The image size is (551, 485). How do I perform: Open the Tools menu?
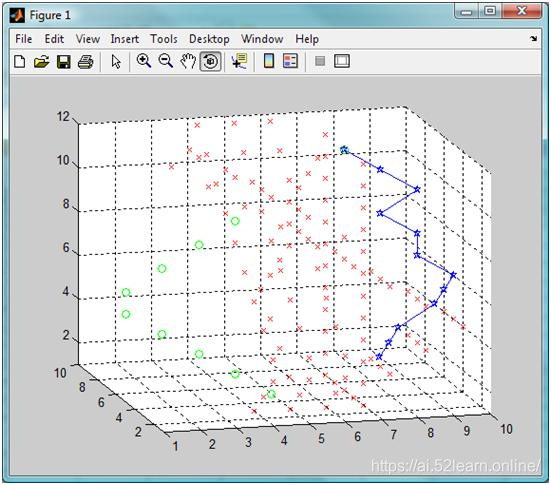[164, 39]
